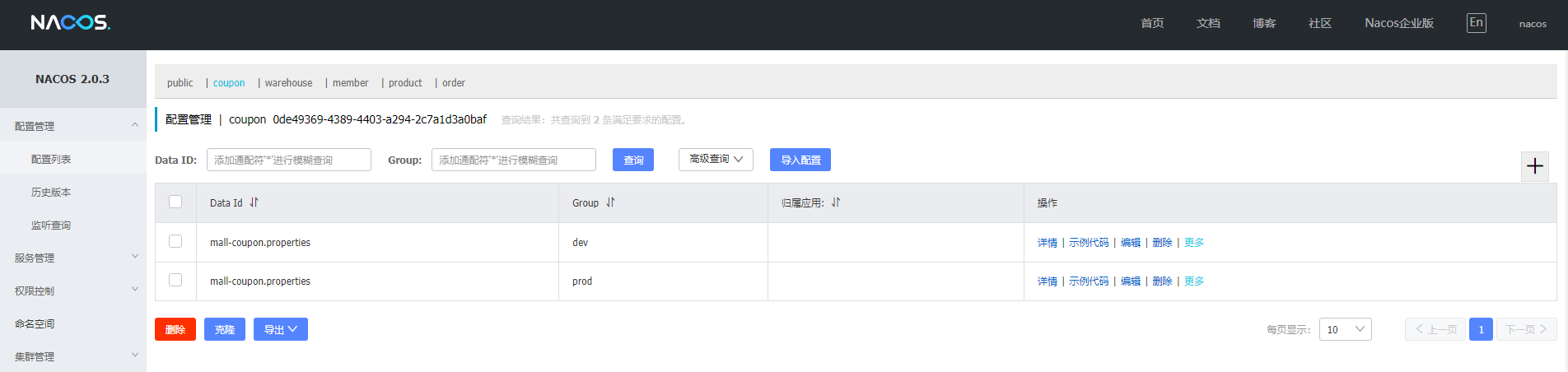Click 编辑 for the prod configuration

click(x=1131, y=281)
